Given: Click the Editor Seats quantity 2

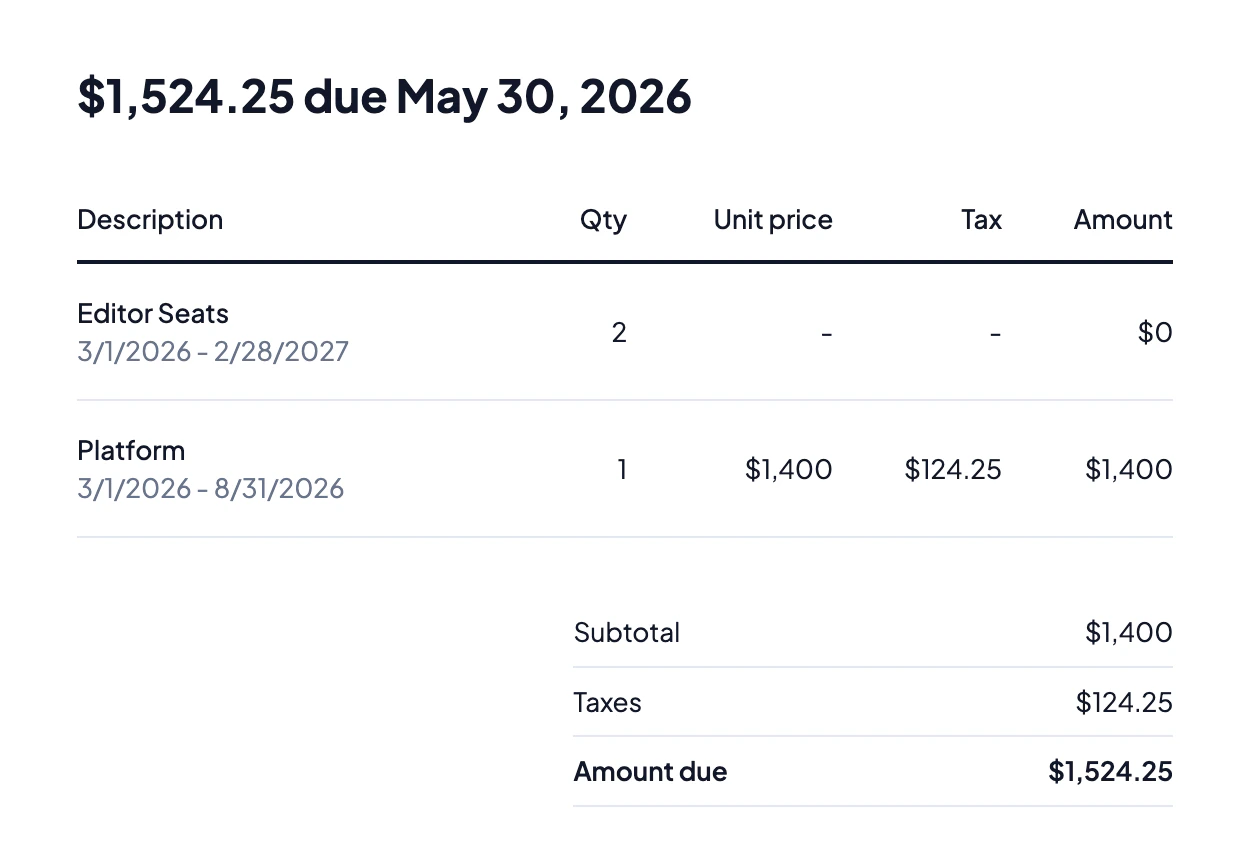Looking at the screenshot, I should [x=619, y=333].
